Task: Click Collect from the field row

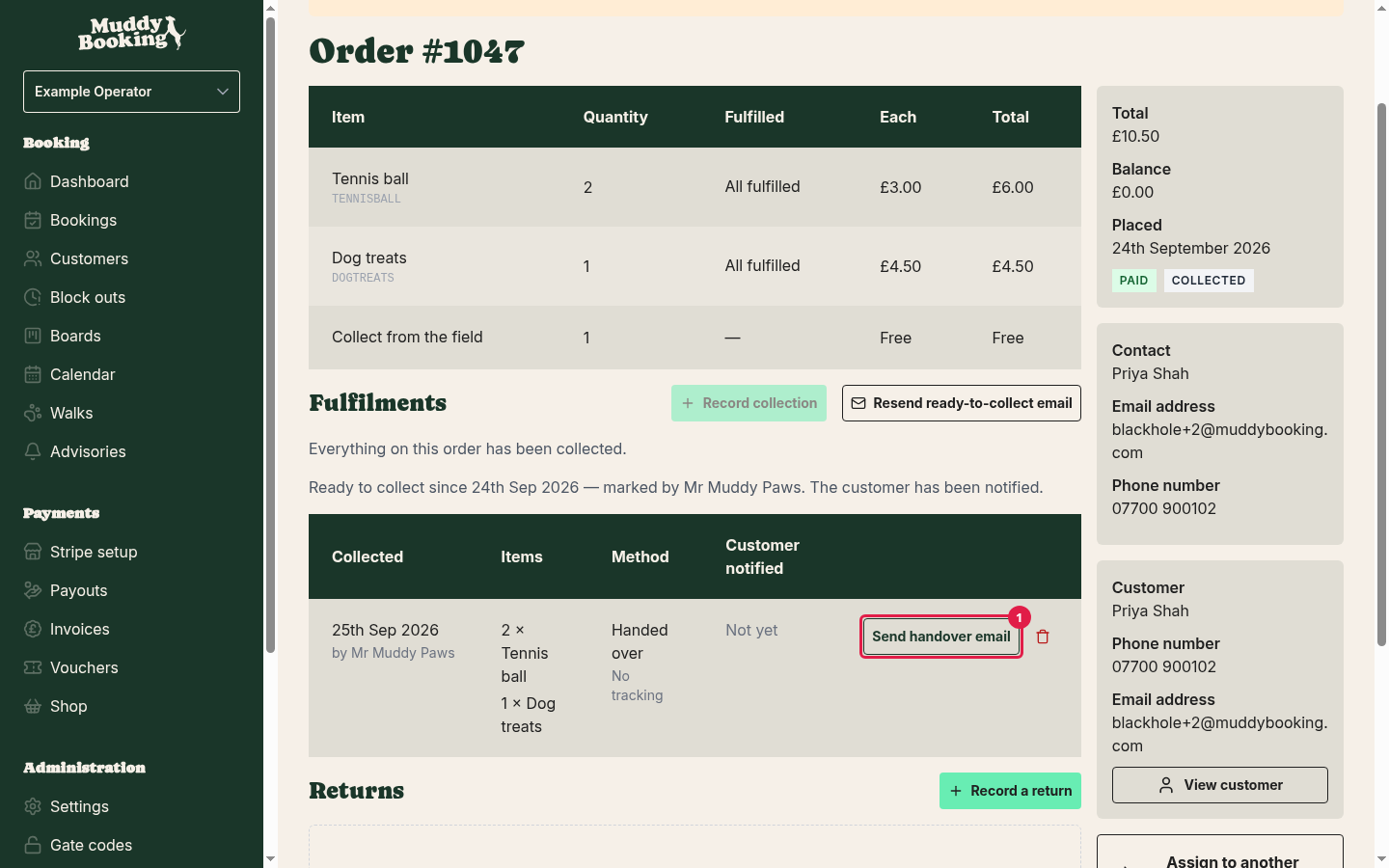Action: (x=694, y=338)
